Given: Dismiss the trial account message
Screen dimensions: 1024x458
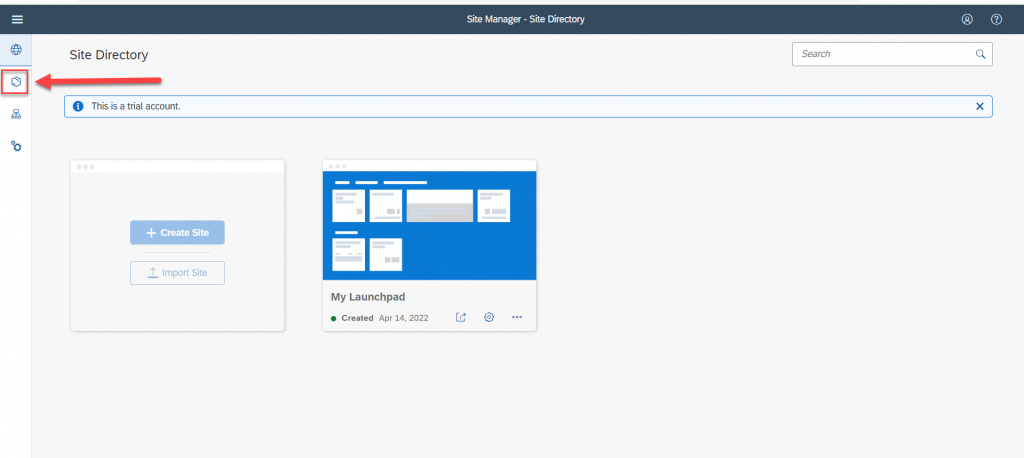Looking at the screenshot, I should point(980,106).
